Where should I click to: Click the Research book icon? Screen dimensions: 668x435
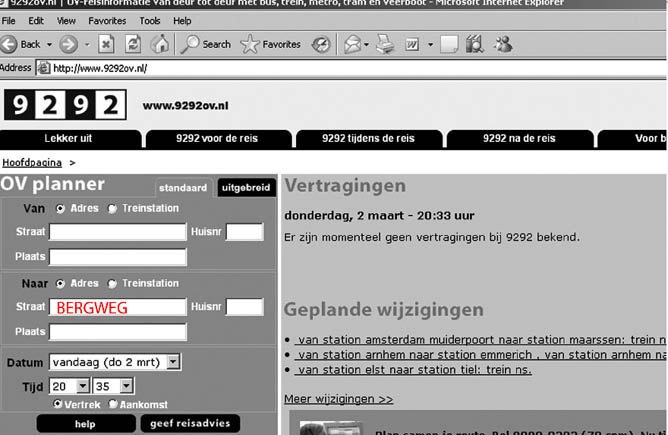(474, 44)
